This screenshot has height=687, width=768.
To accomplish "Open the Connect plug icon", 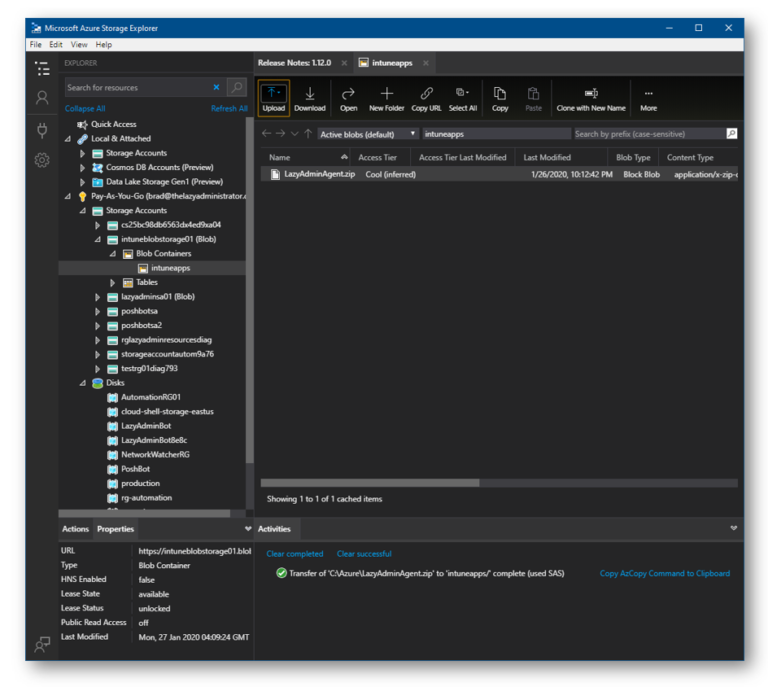I will click(x=43, y=130).
